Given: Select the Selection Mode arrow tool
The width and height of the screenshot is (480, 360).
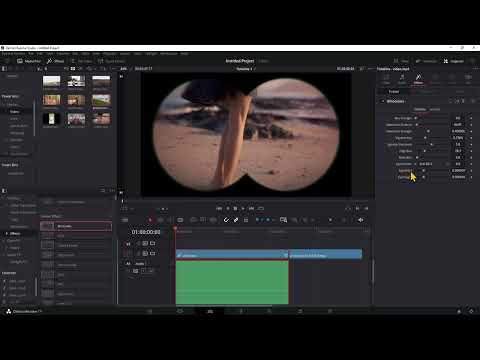Looking at the screenshot, I should 150,220.
